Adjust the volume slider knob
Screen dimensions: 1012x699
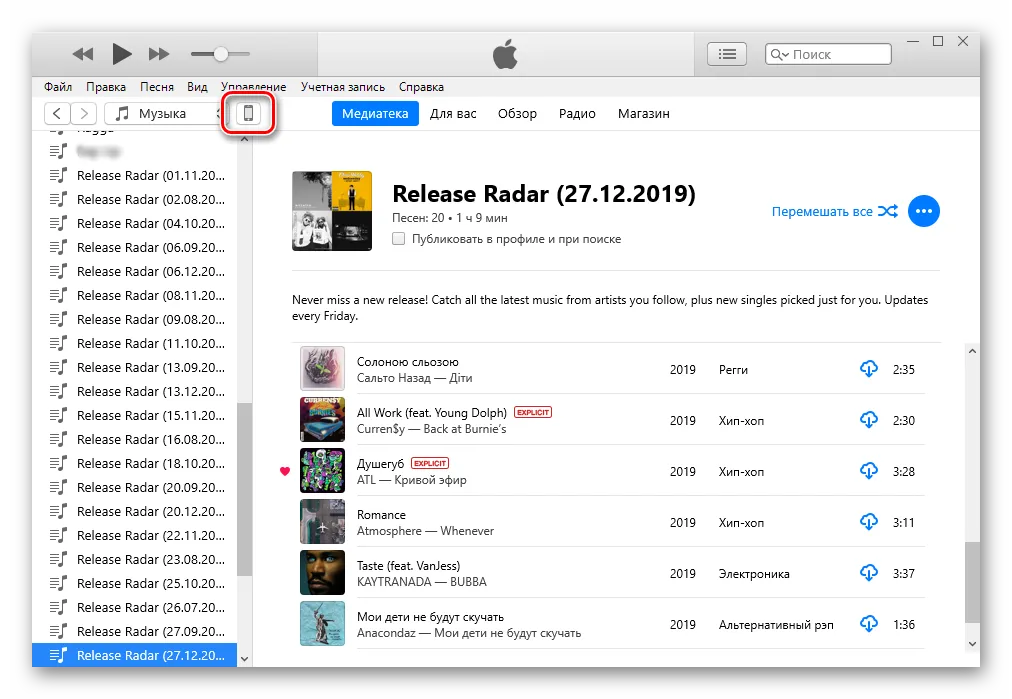tap(220, 54)
